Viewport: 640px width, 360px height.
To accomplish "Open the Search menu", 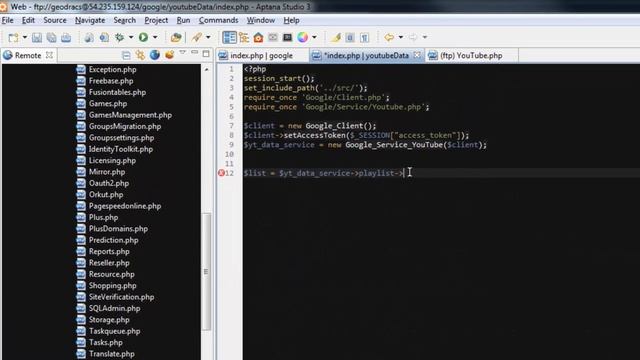I will (x=124, y=20).
